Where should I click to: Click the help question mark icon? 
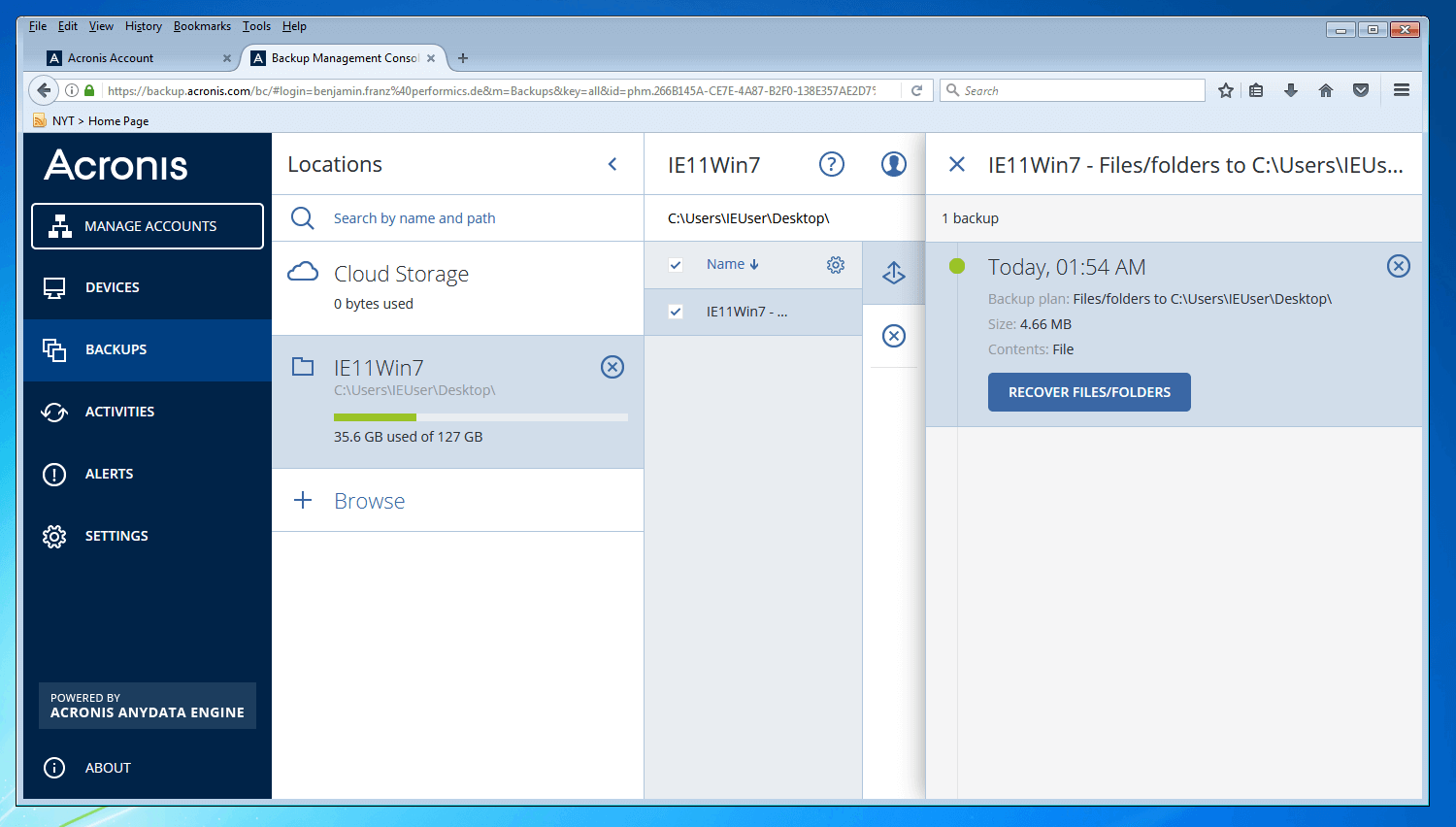(x=831, y=164)
